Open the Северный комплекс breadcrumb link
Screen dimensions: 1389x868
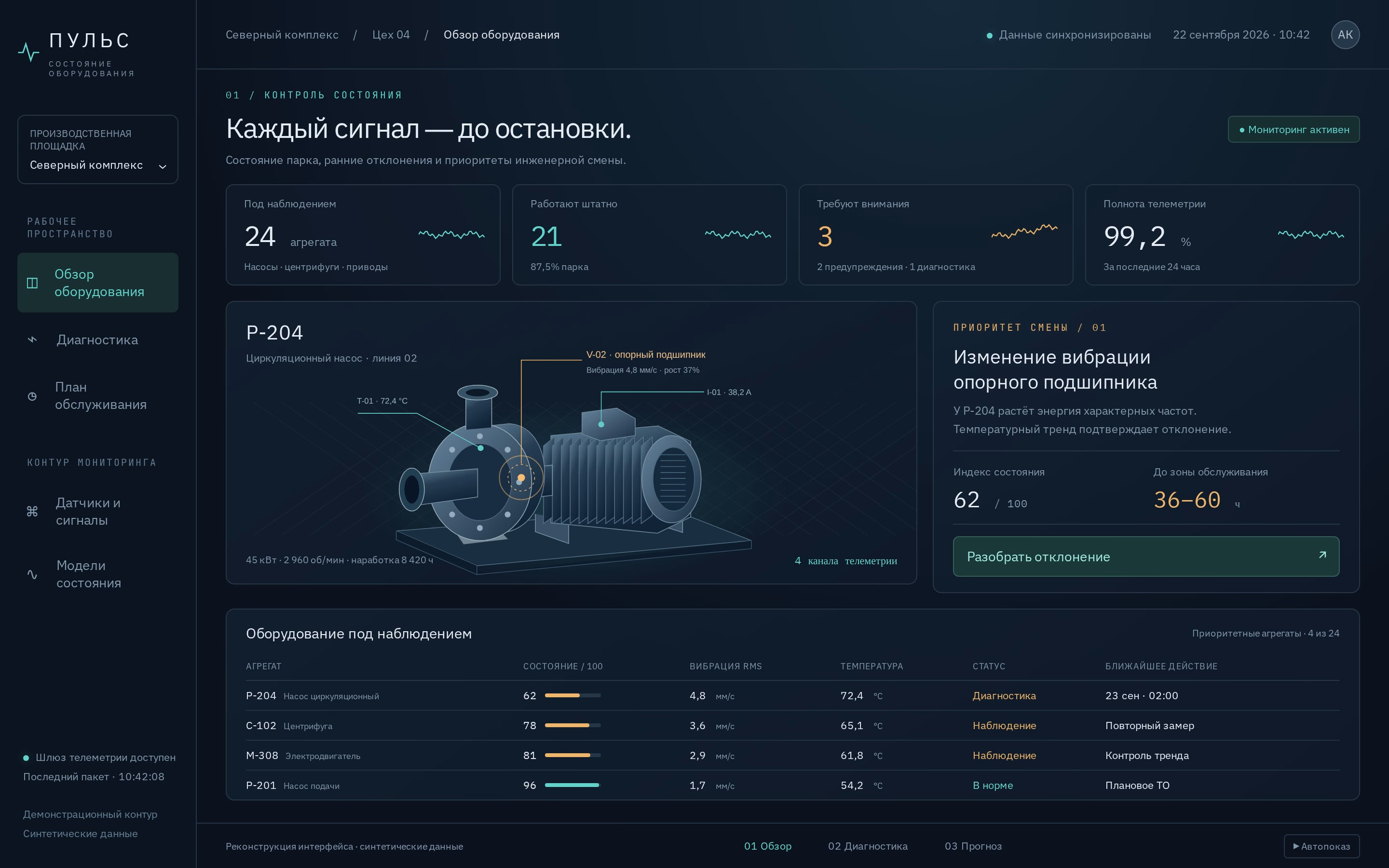coord(282,34)
